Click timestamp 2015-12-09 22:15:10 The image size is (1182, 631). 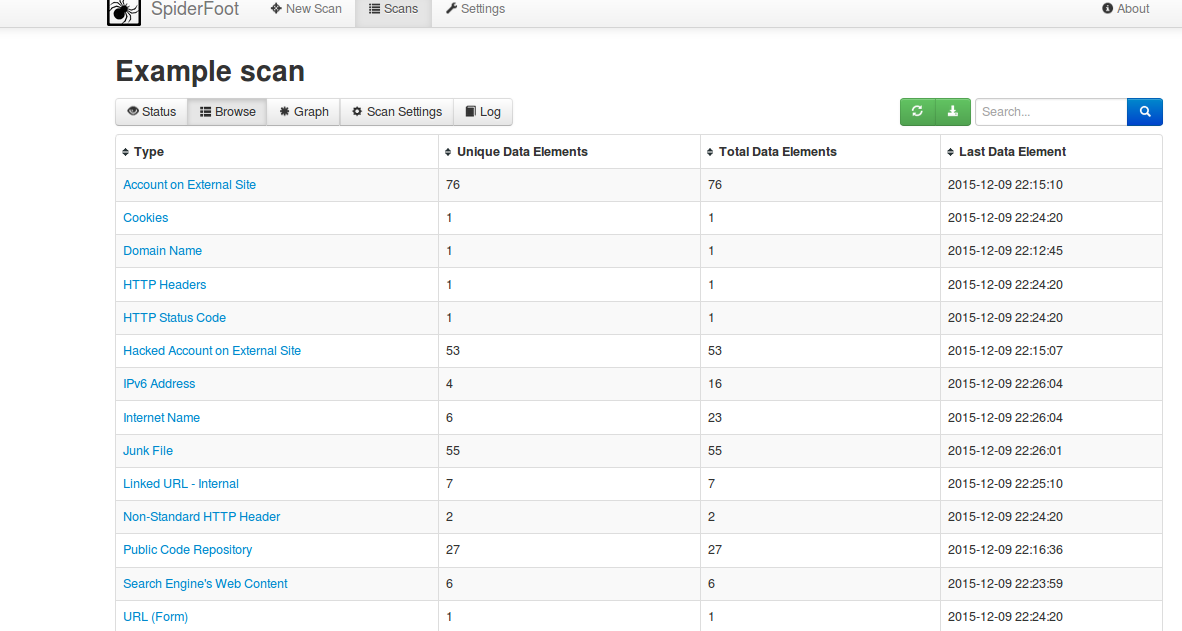(x=1005, y=185)
